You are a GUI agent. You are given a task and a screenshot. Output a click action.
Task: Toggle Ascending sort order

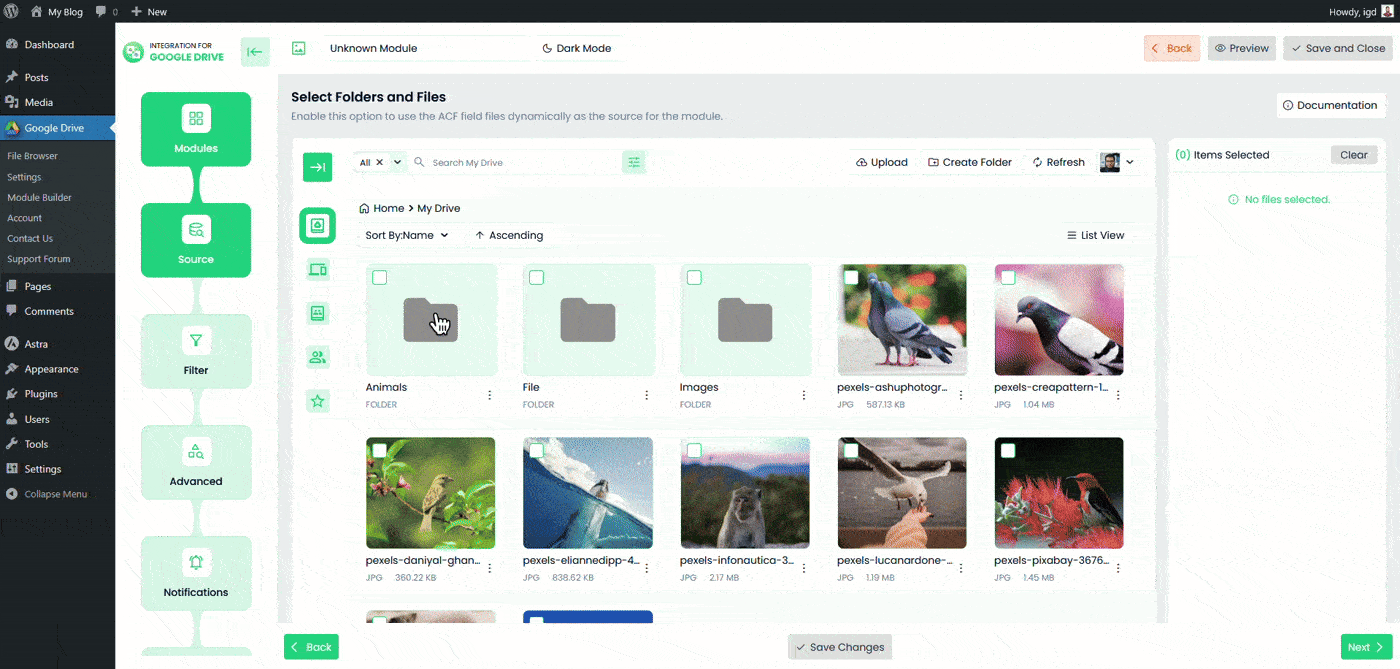[509, 235]
